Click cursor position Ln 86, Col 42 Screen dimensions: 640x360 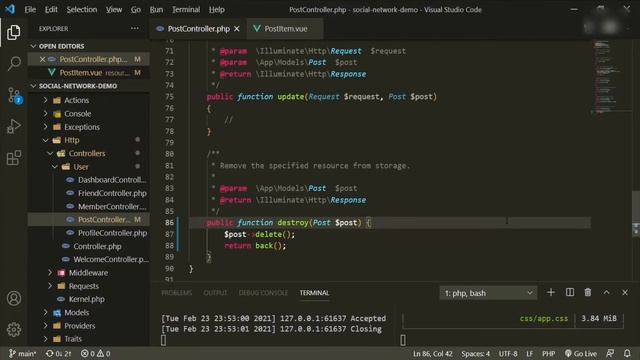point(432,353)
